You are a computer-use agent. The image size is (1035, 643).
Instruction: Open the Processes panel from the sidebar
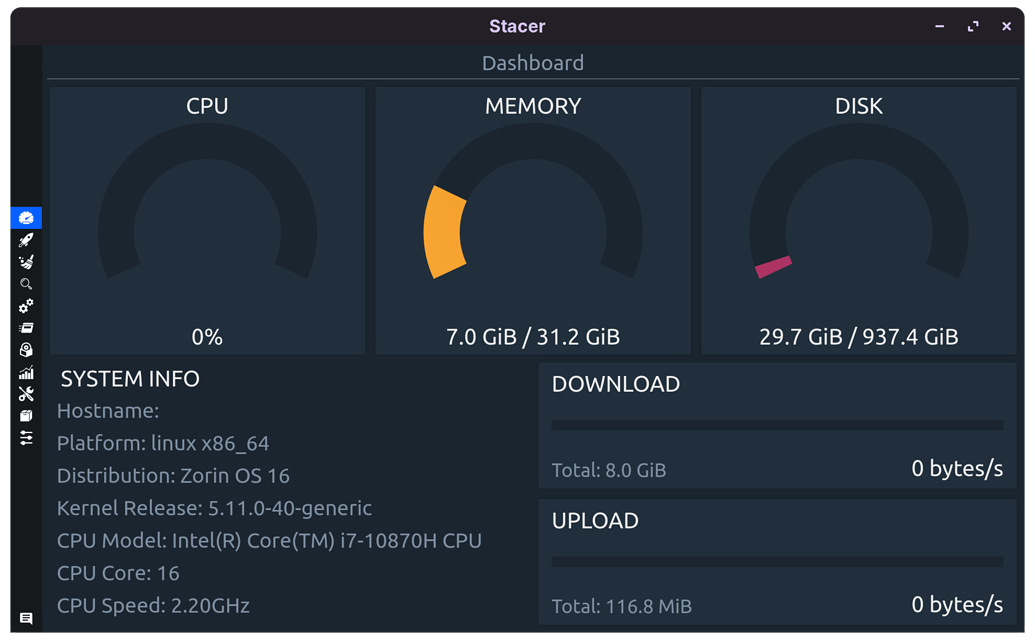click(x=25, y=328)
